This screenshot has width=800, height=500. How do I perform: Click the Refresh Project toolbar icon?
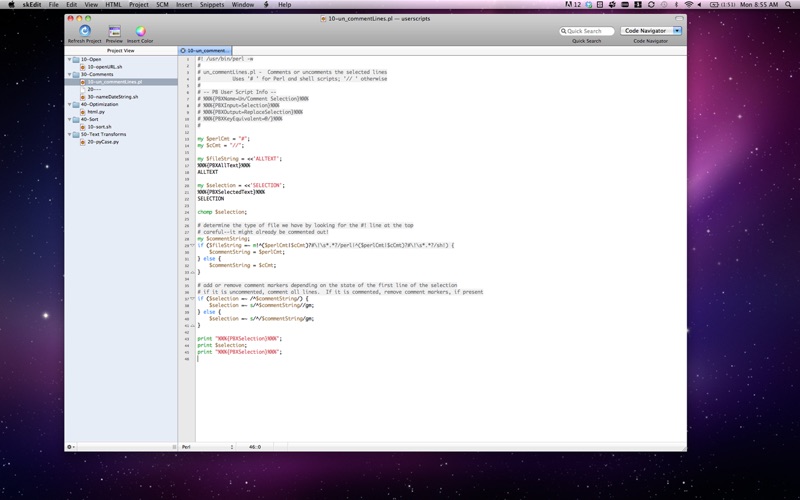point(85,31)
